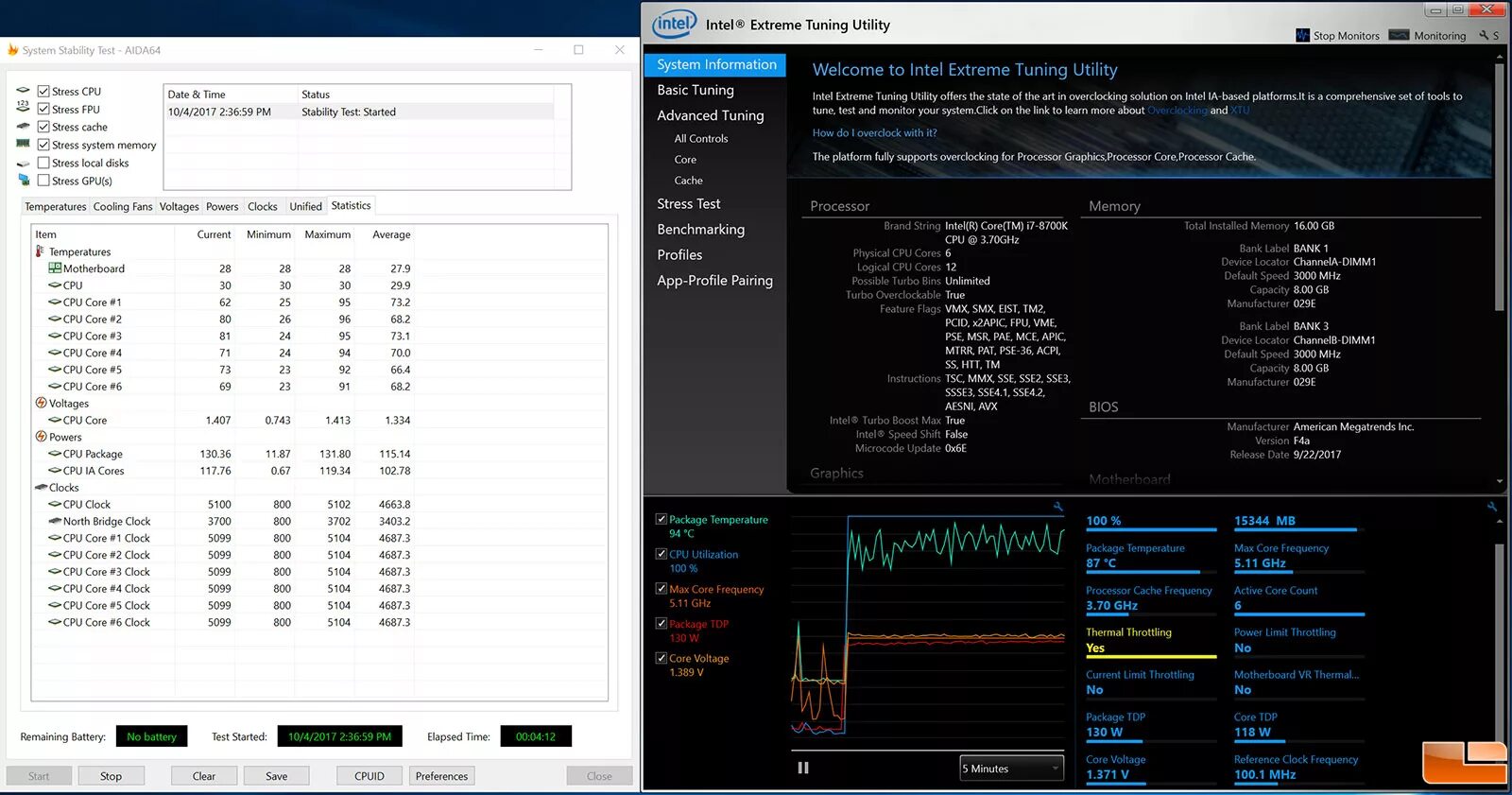
Task: Switch to the Unified tab in AIDA64
Action: coord(305,206)
